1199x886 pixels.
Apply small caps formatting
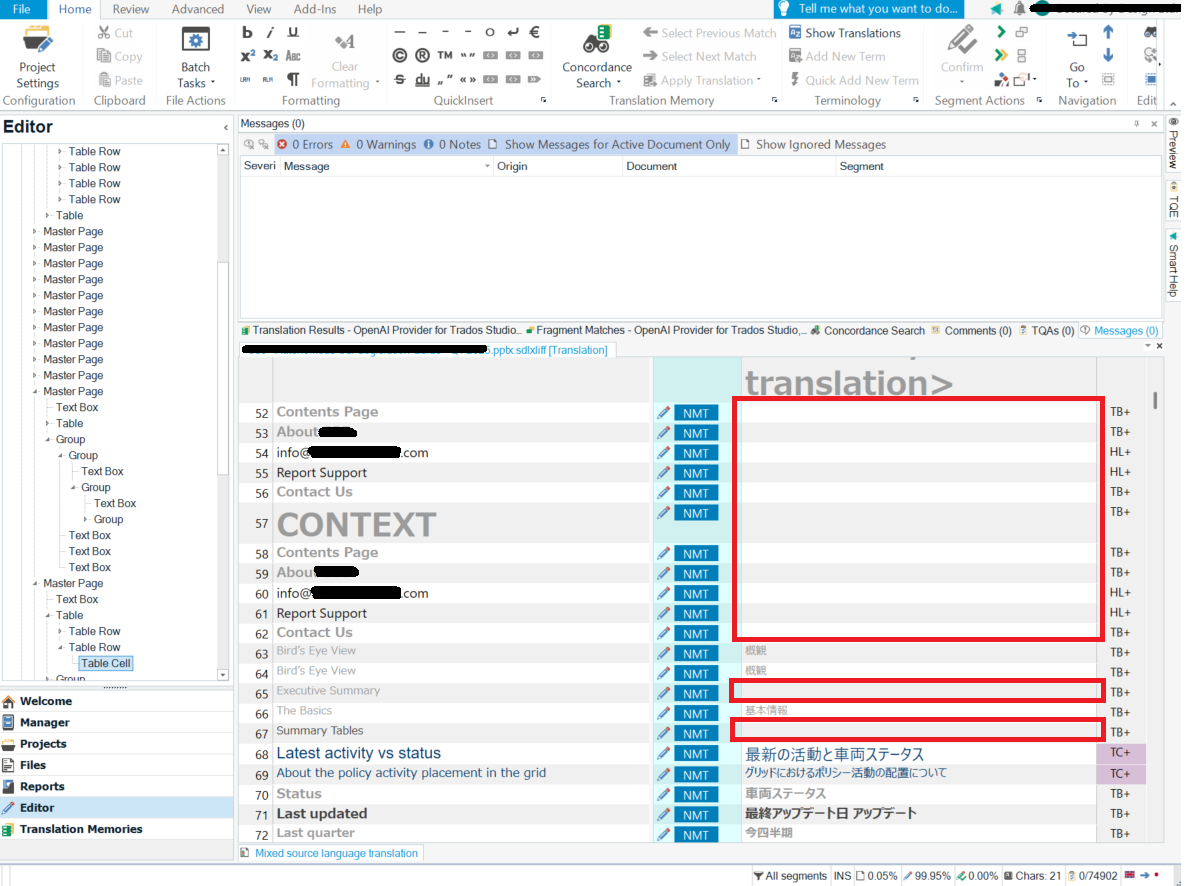click(293, 56)
